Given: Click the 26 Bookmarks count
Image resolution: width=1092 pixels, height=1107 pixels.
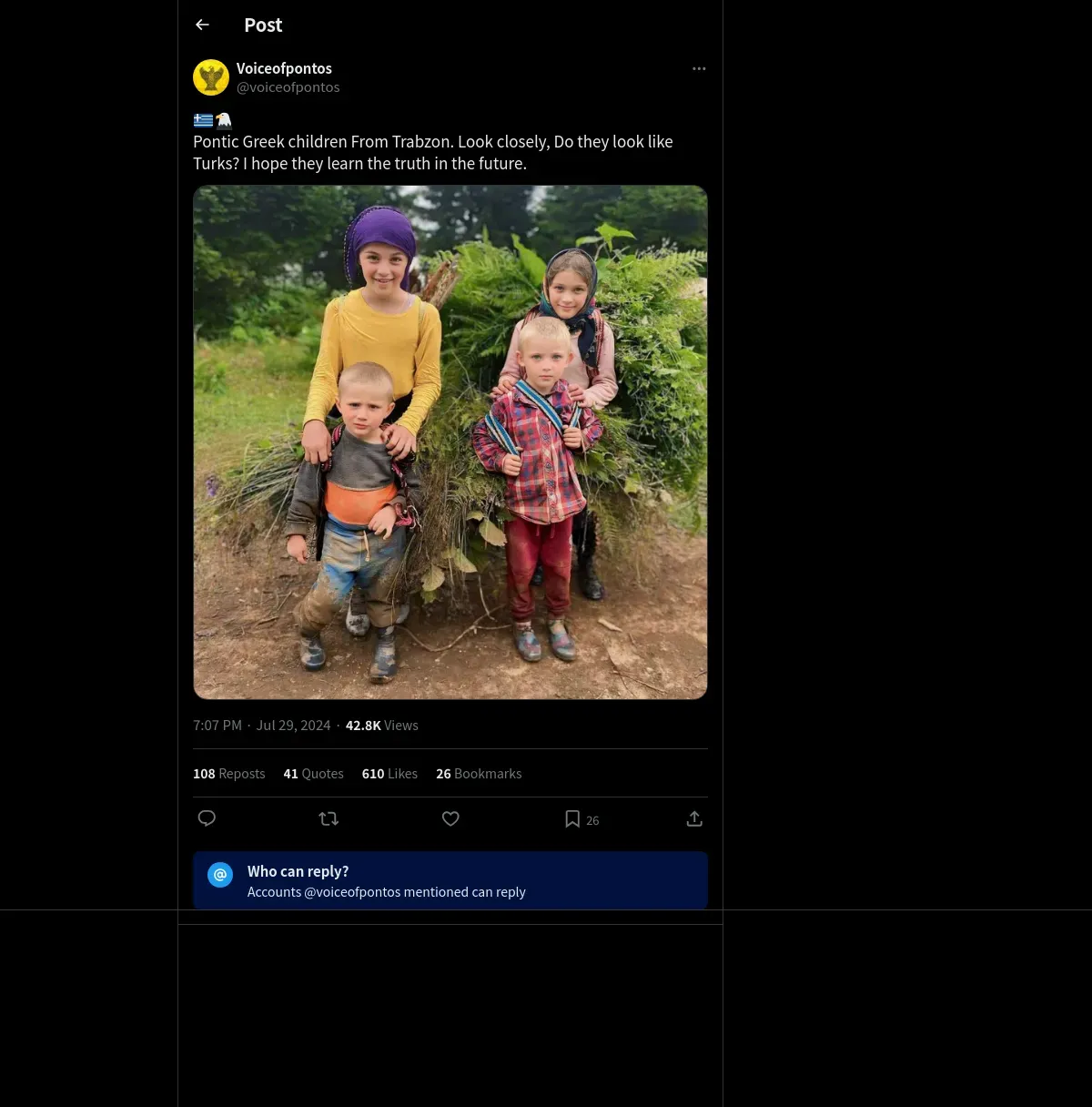Looking at the screenshot, I should point(479,774).
